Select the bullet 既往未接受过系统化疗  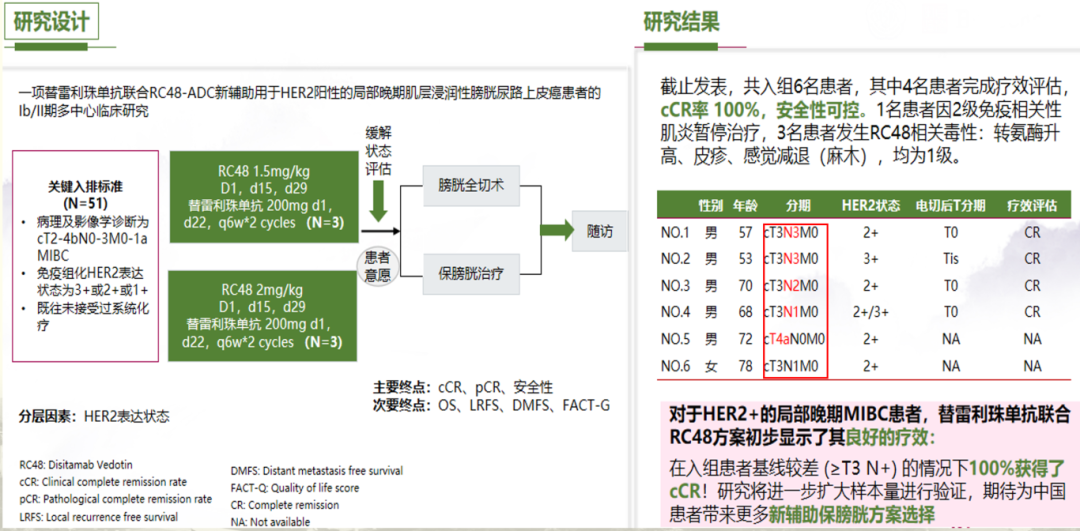(x=94, y=317)
